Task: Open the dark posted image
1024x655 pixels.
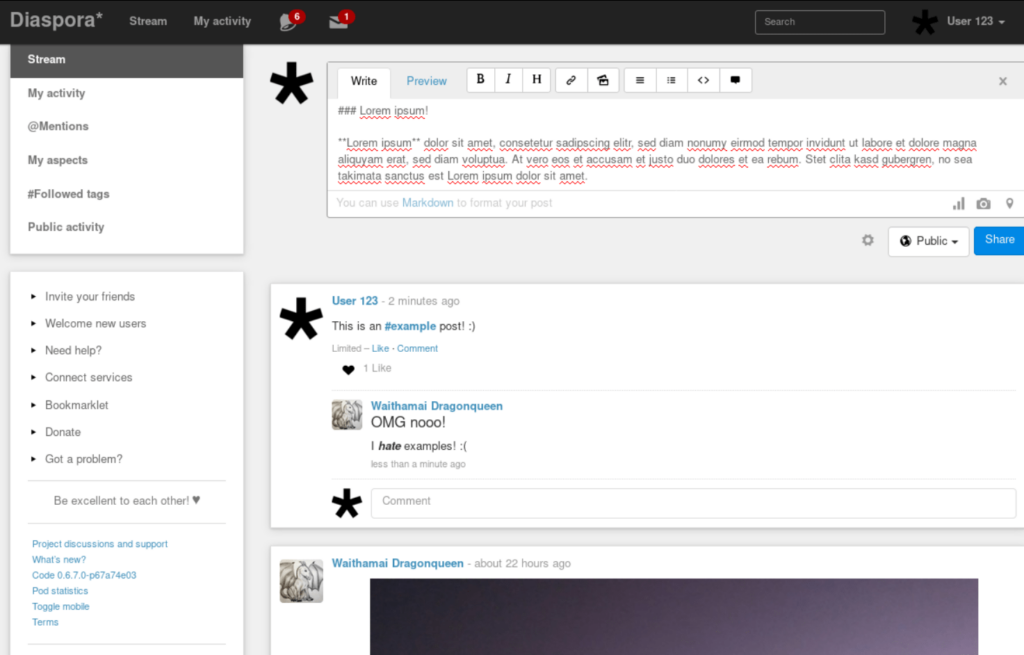Action: (674, 616)
